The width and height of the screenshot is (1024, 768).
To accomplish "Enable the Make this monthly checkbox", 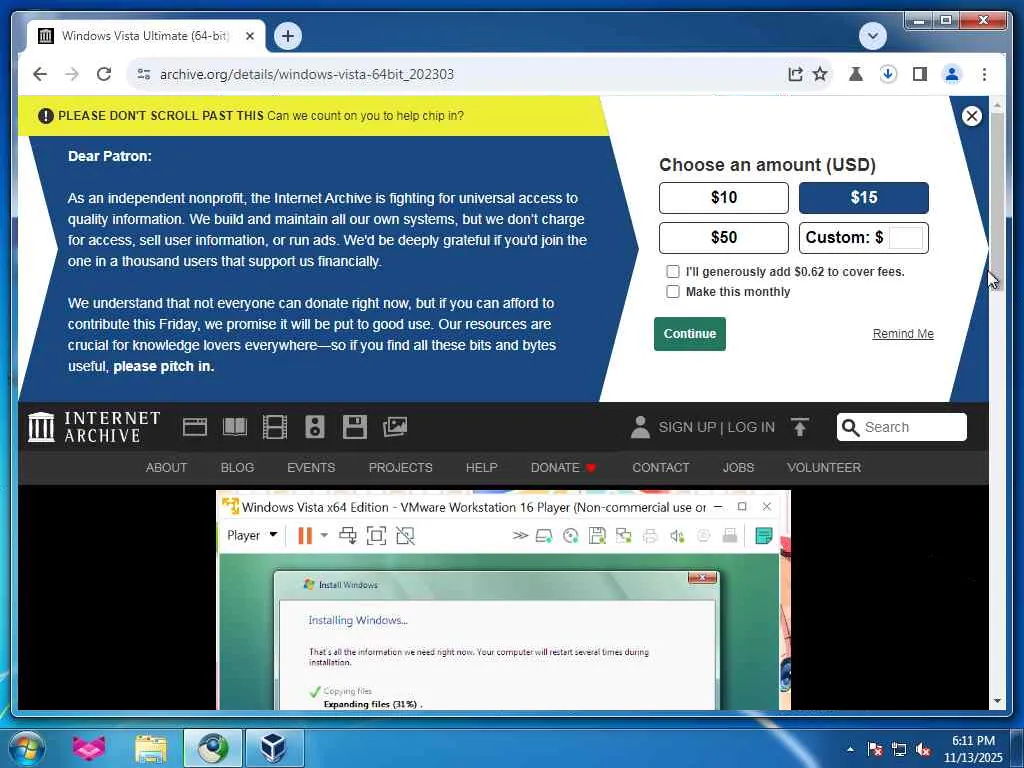I will pos(673,292).
